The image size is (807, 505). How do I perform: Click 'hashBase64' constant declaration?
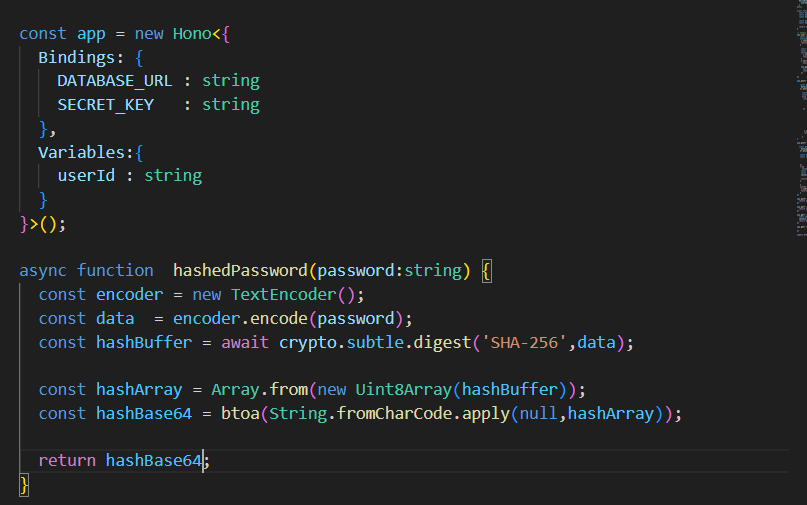click(144, 414)
